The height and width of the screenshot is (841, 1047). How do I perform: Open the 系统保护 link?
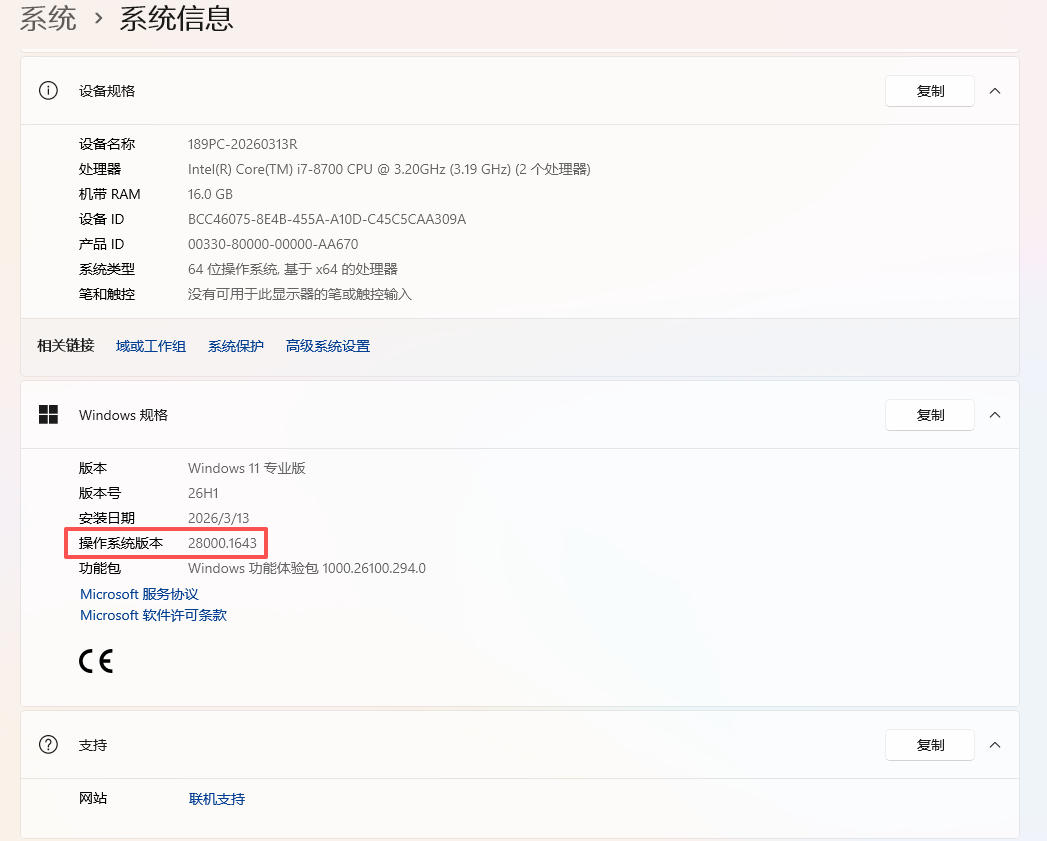pos(236,346)
